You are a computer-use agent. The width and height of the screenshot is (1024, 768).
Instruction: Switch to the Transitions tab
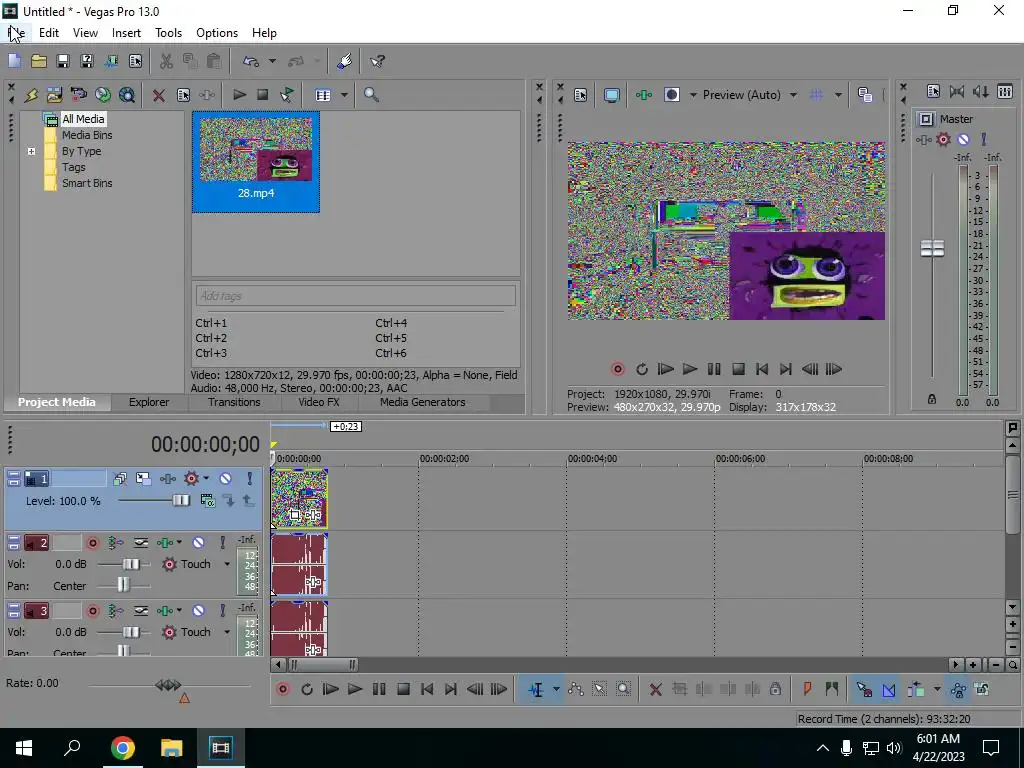click(234, 402)
